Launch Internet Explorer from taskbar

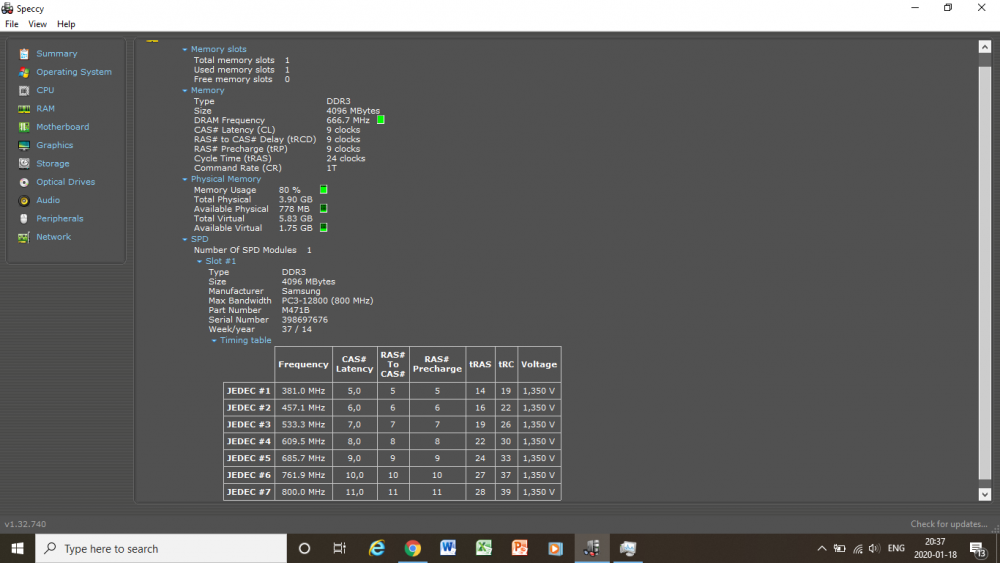click(377, 548)
